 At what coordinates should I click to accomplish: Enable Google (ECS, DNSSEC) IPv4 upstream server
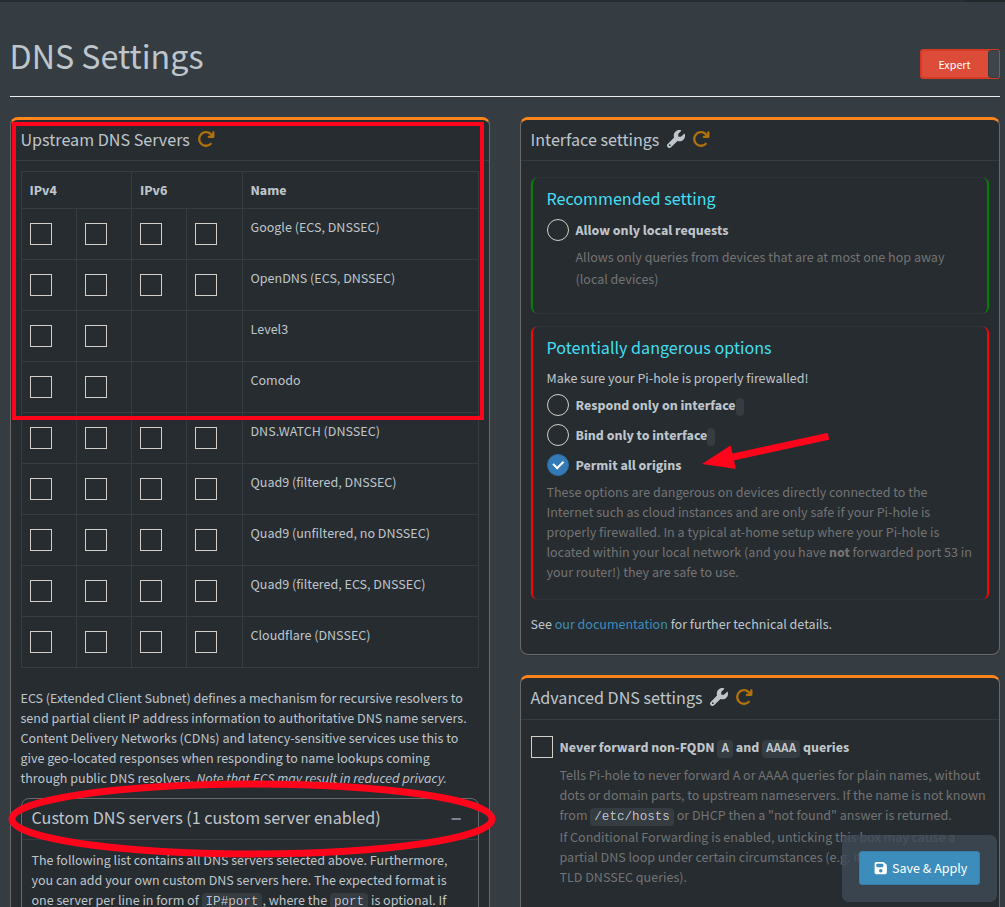(x=40, y=233)
